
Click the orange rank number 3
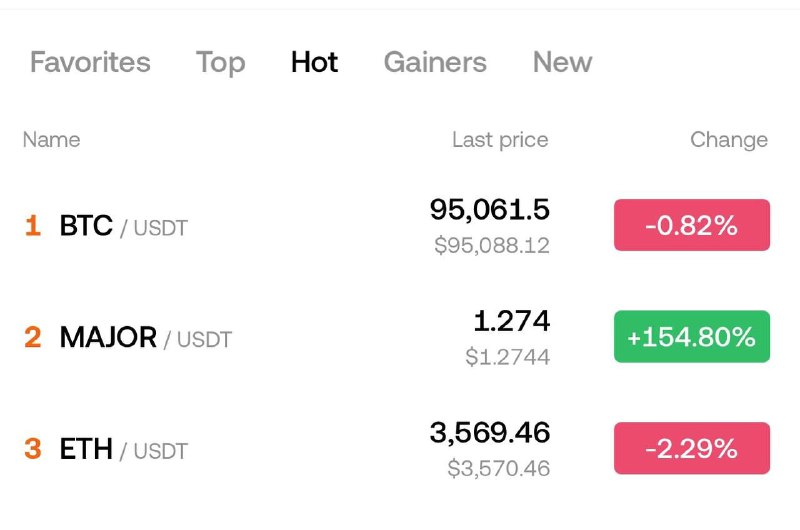pyautogui.click(x=33, y=449)
